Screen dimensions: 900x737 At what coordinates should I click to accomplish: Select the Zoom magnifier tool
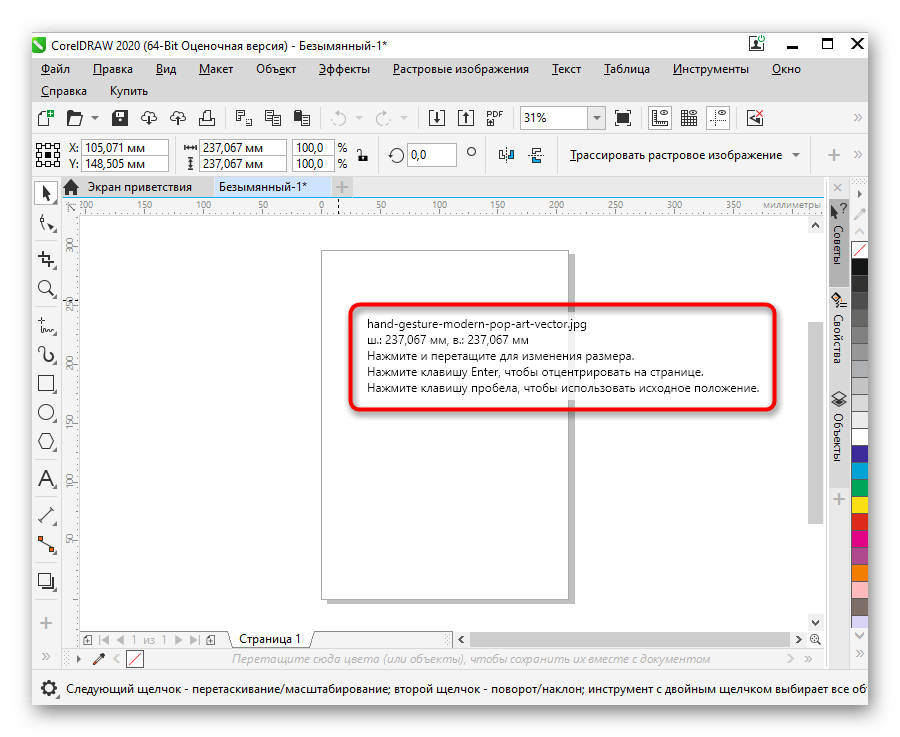coord(46,288)
